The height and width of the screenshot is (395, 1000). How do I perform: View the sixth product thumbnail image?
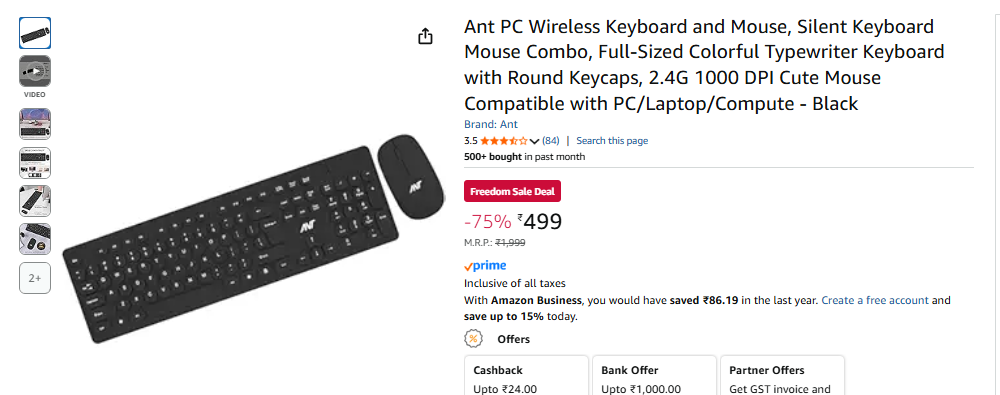[35, 239]
